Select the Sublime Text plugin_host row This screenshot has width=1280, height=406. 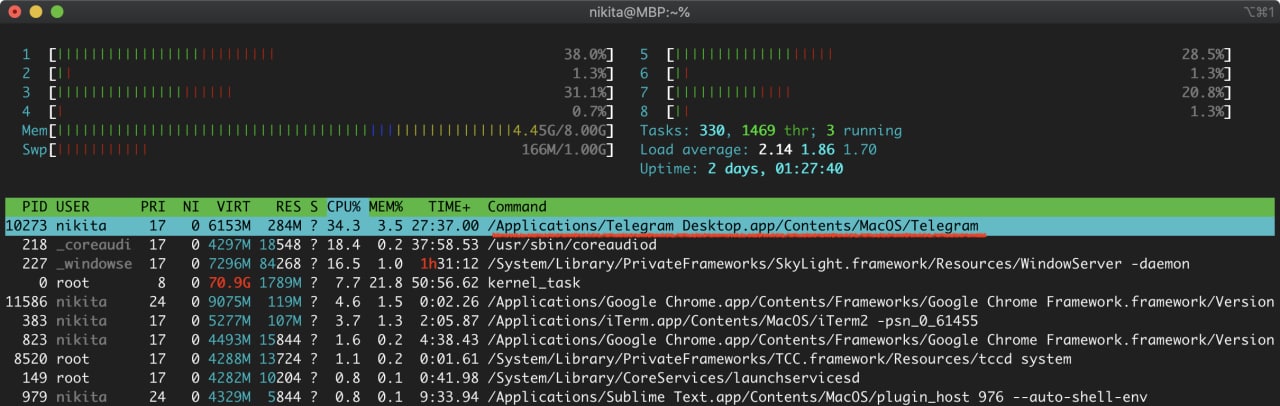tap(640, 398)
